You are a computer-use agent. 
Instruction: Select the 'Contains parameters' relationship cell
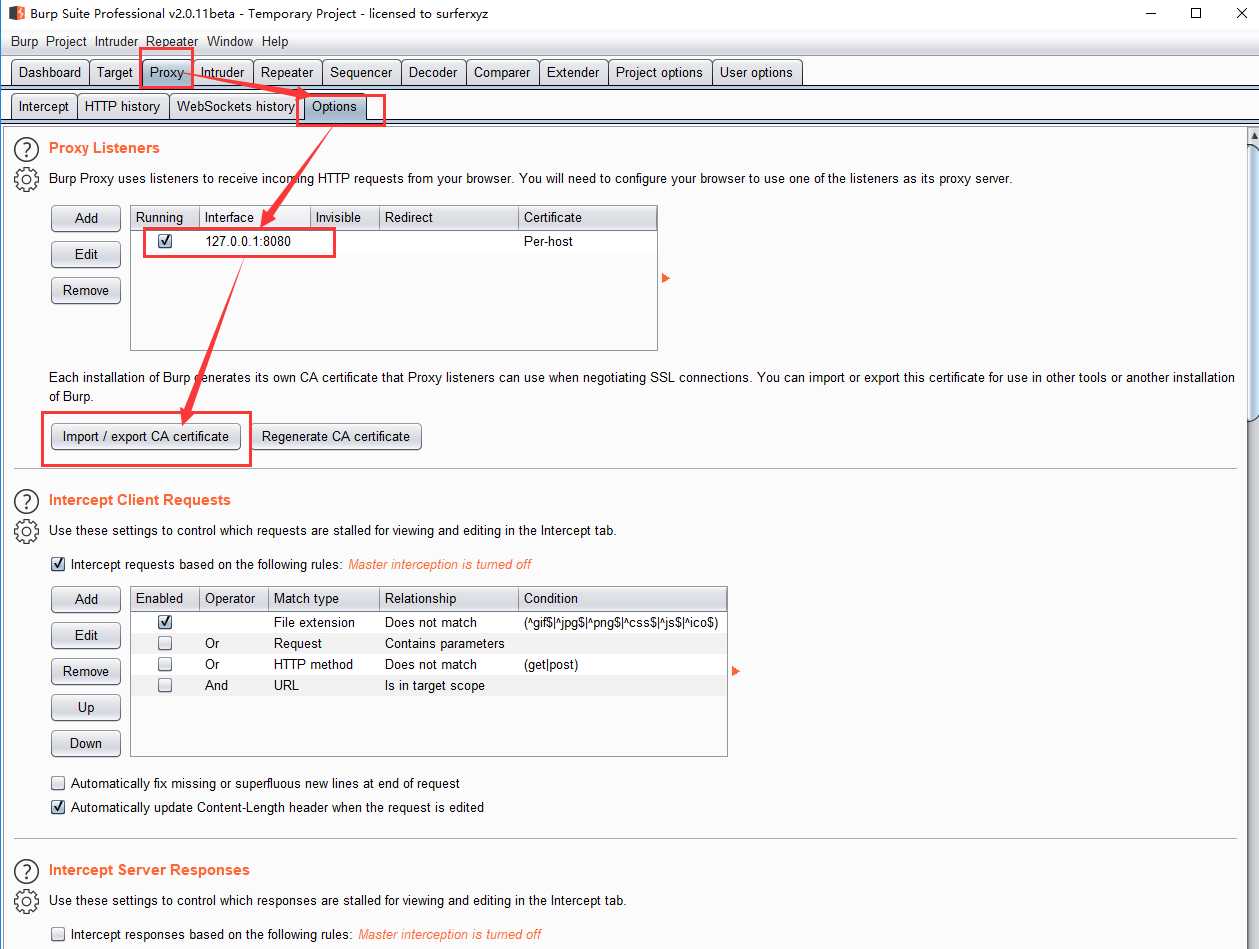(x=449, y=643)
